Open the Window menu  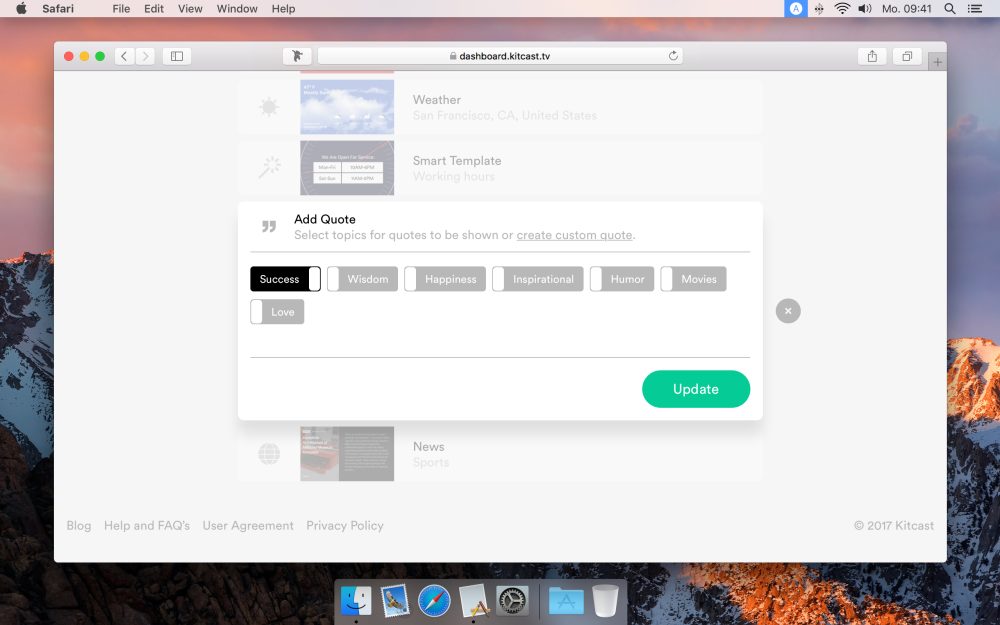[237, 8]
